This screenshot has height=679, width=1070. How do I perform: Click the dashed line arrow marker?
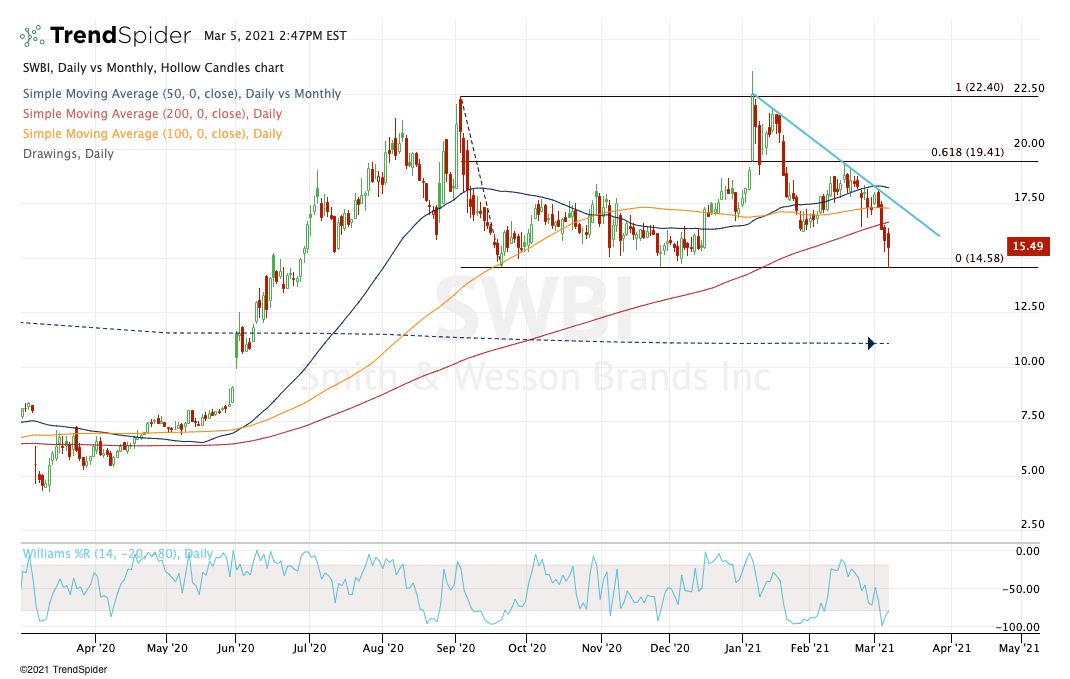(x=871, y=343)
